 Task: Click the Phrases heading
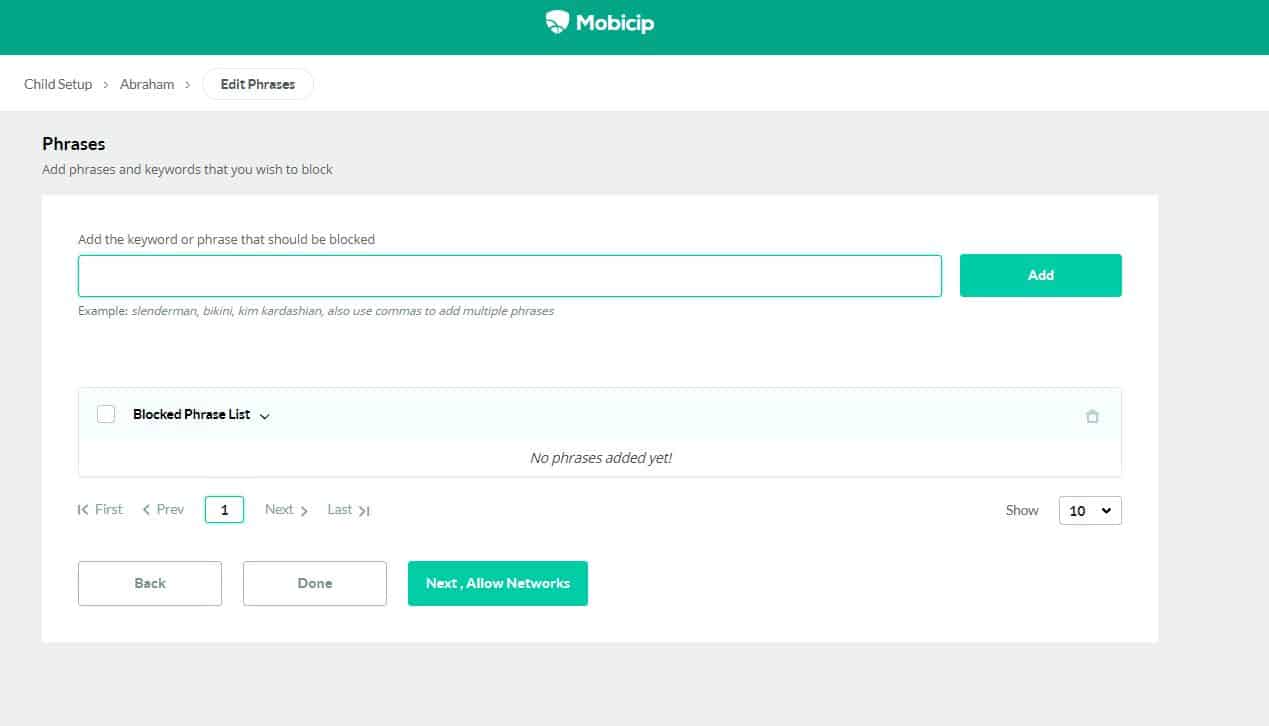pyautogui.click(x=74, y=144)
